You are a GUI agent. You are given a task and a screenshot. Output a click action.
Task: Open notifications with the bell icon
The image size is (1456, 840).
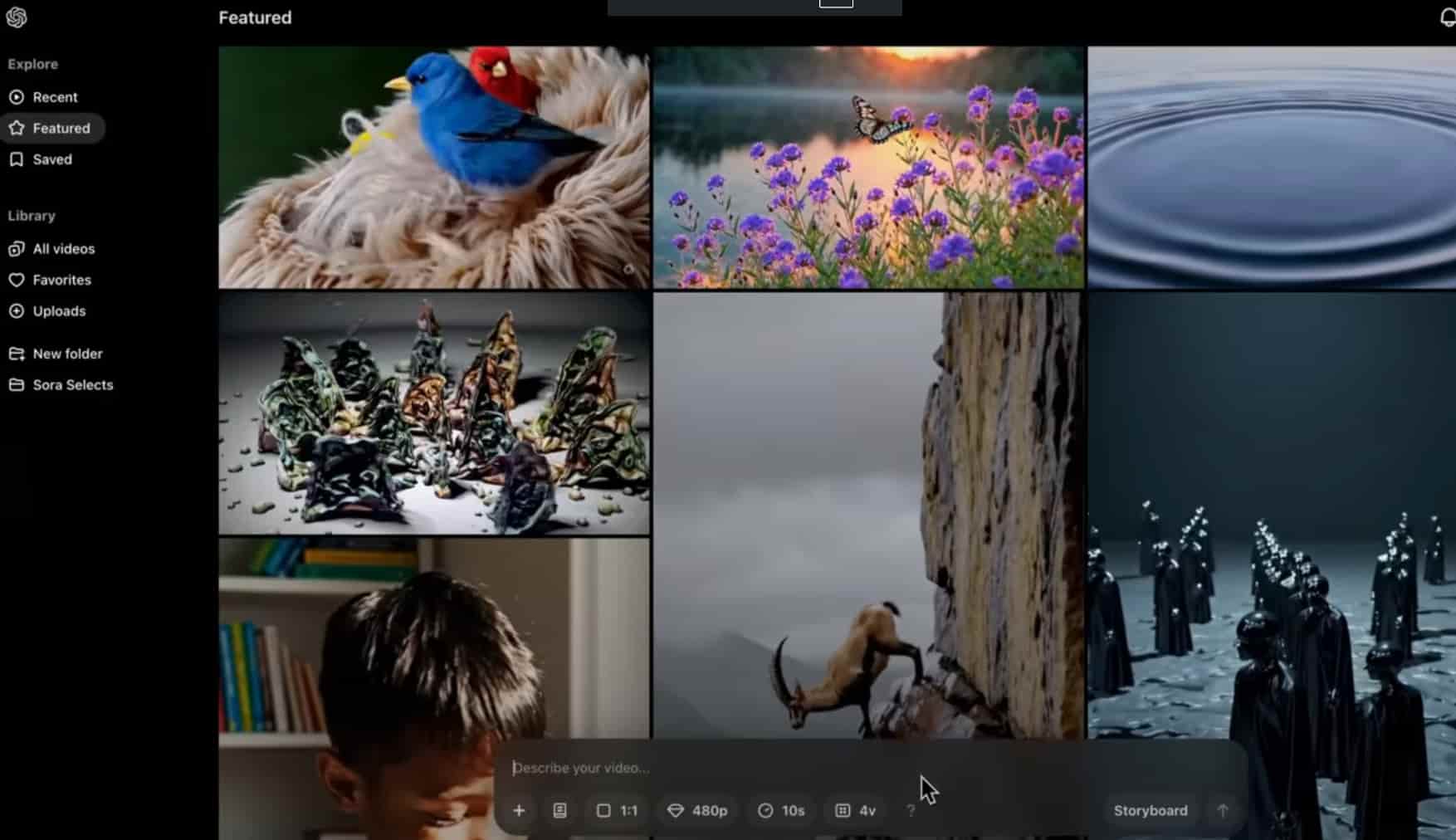1447,17
